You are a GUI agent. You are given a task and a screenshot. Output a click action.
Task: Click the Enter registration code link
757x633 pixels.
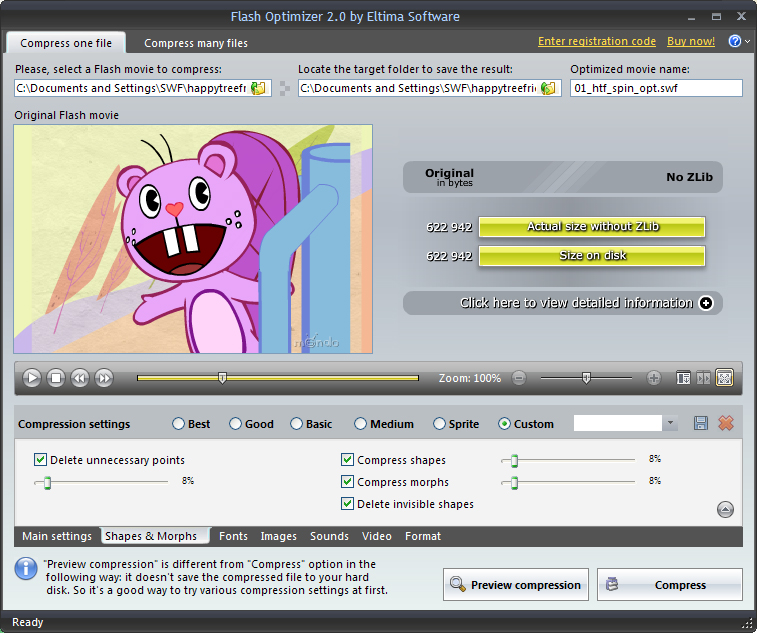pyautogui.click(x=596, y=41)
